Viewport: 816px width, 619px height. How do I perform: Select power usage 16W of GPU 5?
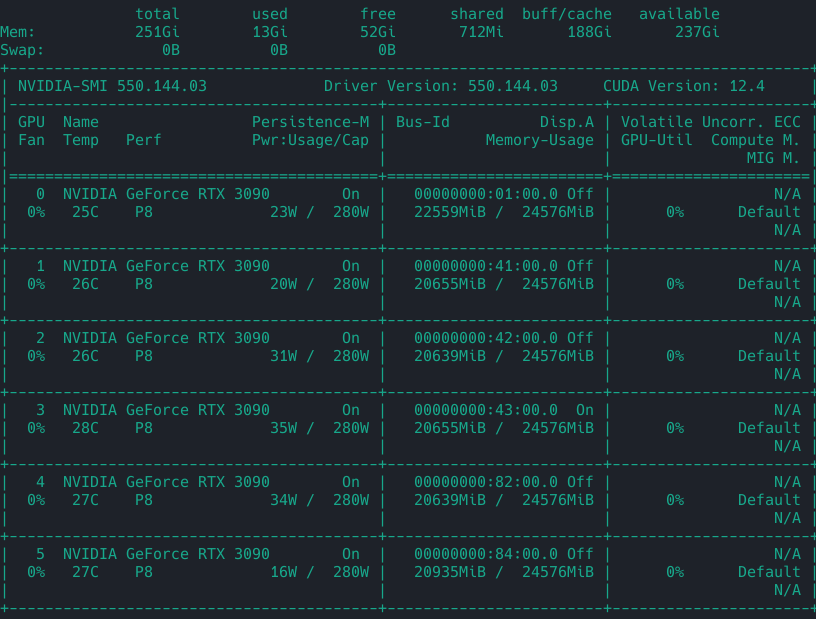point(284,572)
